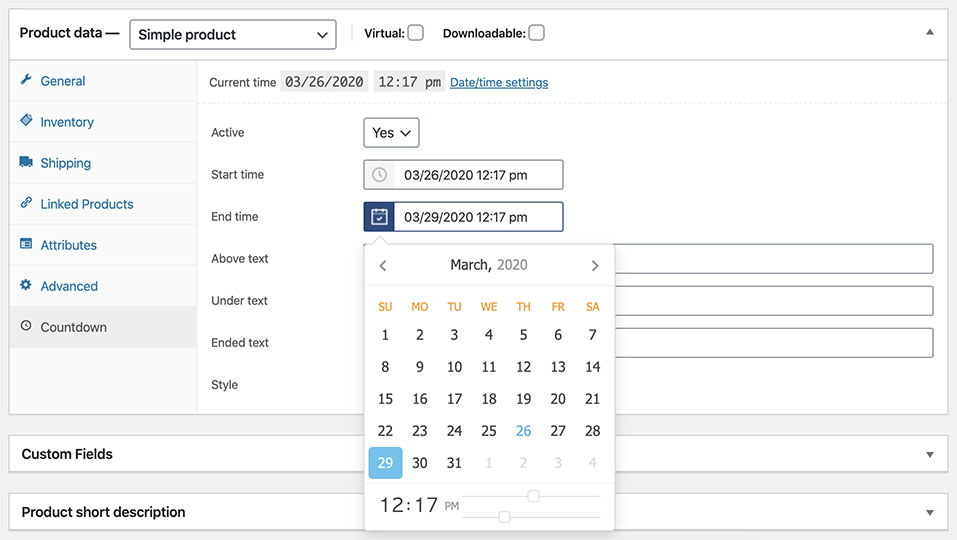Click the hour slider handle

click(x=533, y=496)
